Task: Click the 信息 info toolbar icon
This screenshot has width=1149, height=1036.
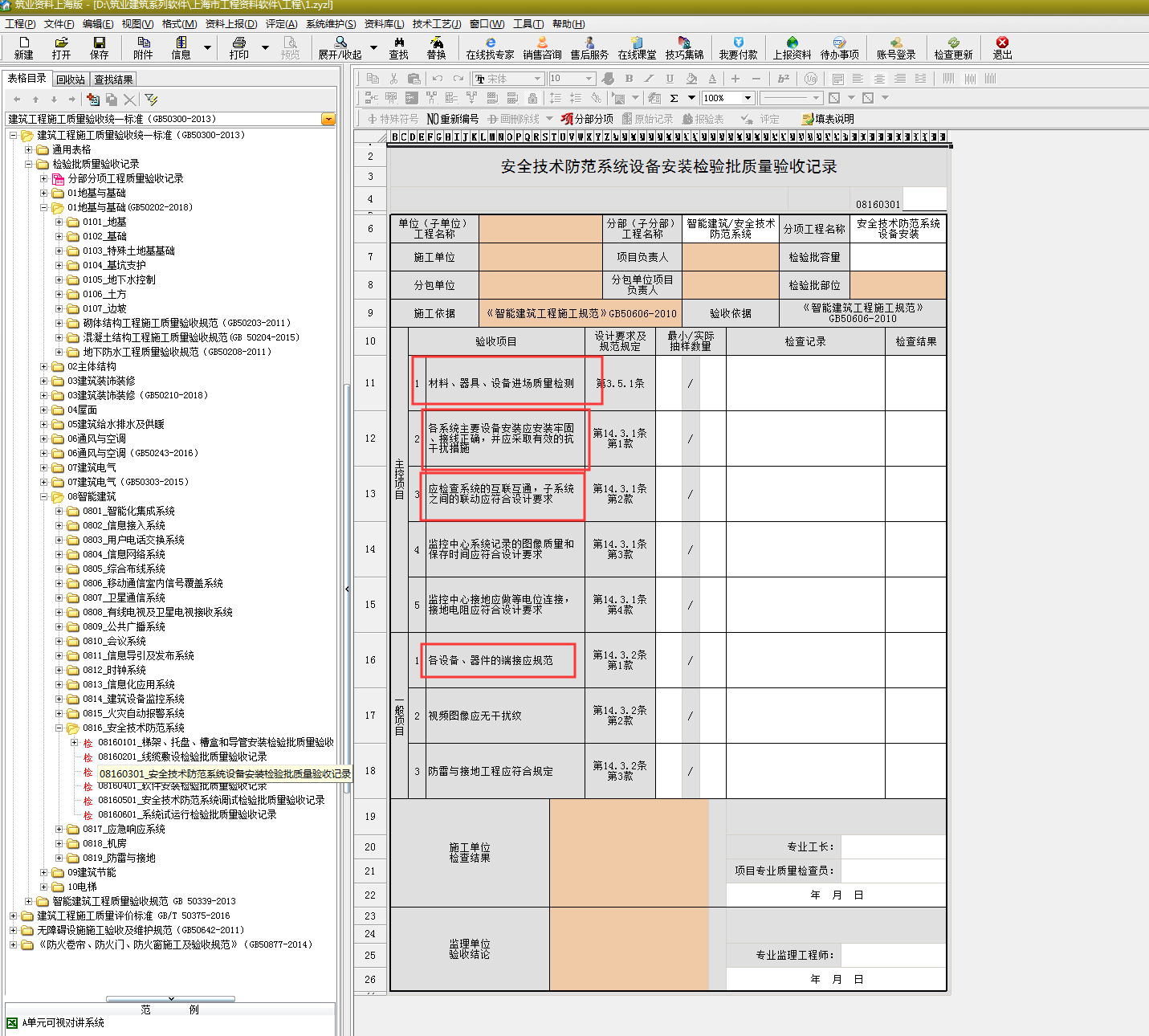Action: (x=181, y=47)
